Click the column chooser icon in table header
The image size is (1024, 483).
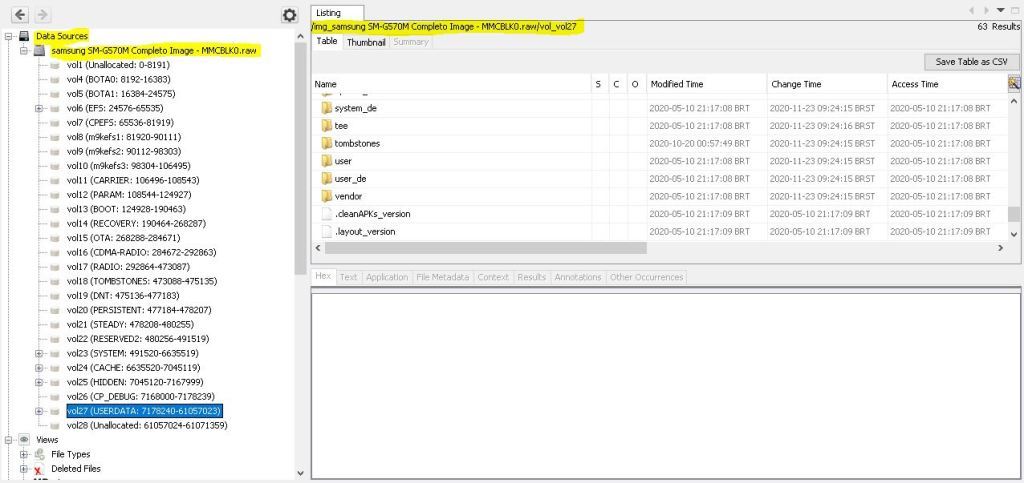[x=1014, y=84]
